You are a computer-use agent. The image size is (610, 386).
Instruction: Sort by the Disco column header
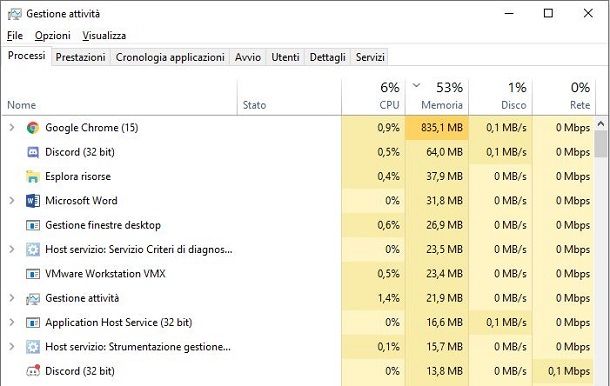click(x=500, y=97)
